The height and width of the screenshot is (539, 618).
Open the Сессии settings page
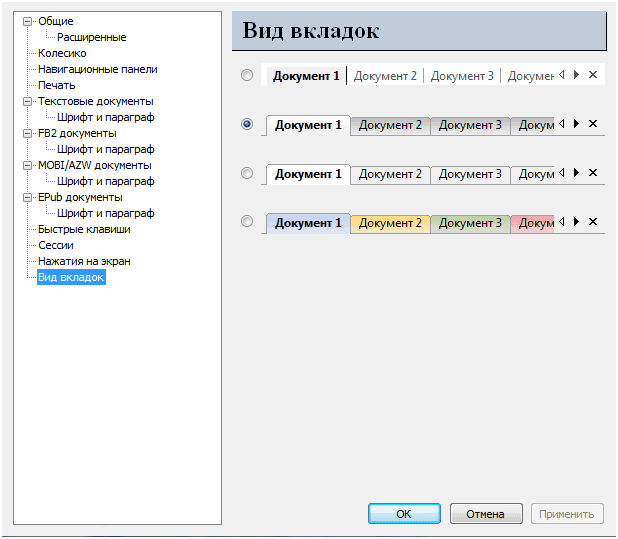tap(56, 245)
